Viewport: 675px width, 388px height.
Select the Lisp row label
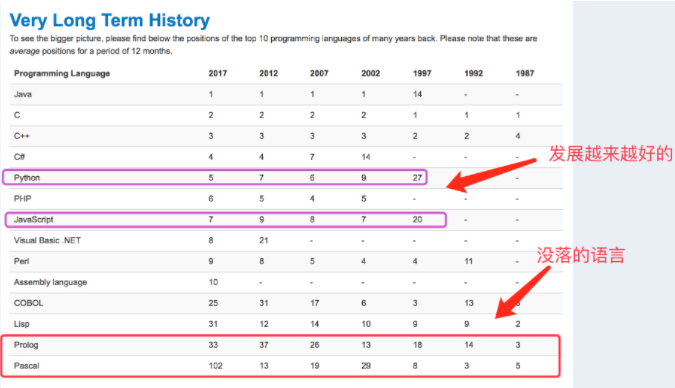22,324
